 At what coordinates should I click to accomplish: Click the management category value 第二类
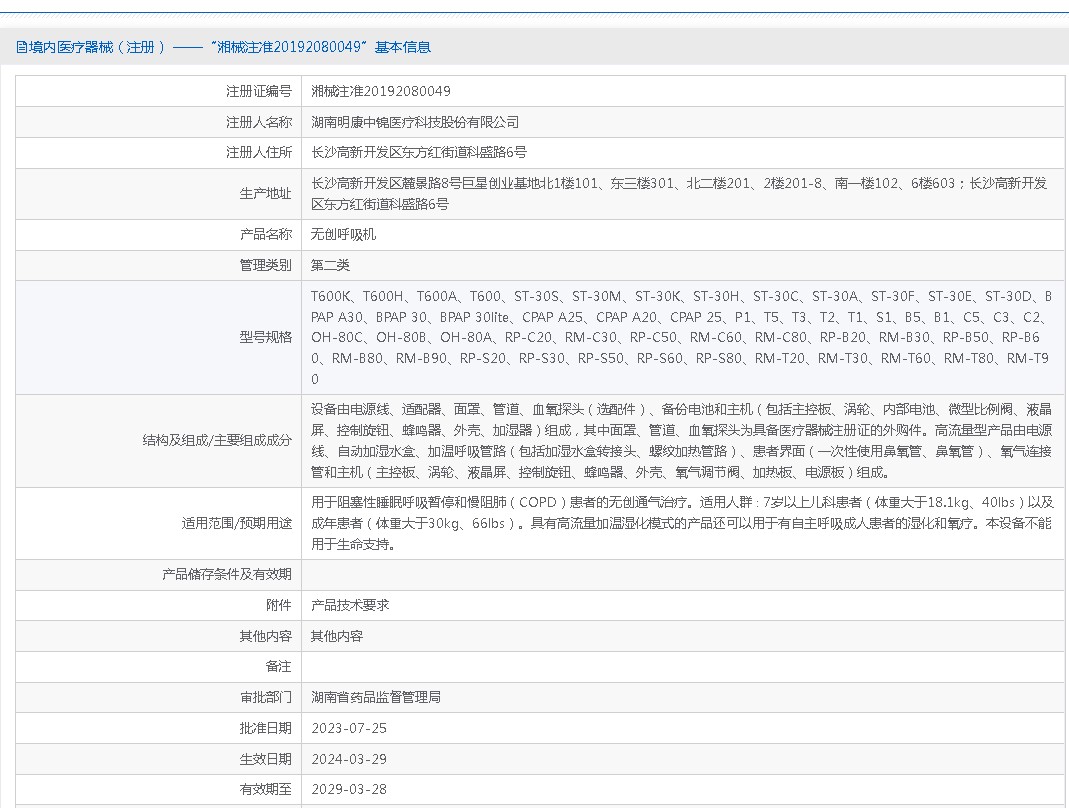pyautogui.click(x=331, y=265)
